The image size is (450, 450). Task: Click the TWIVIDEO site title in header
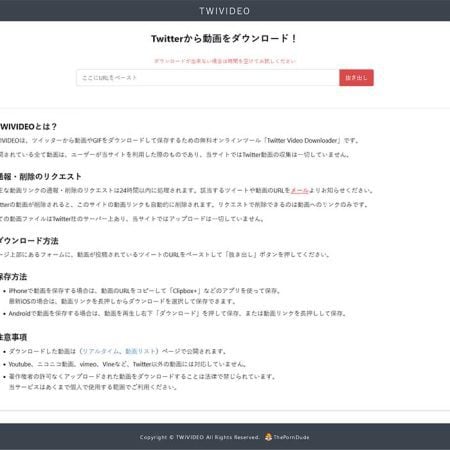pyautogui.click(x=224, y=11)
